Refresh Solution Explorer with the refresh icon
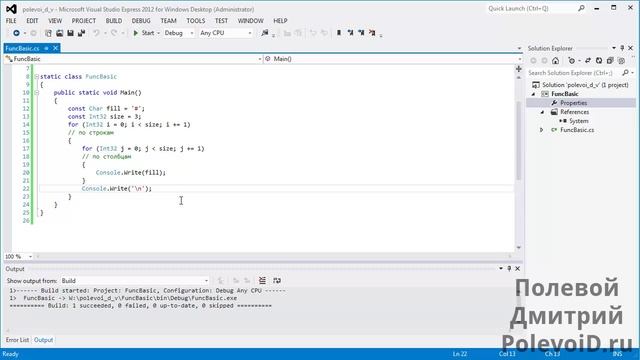 [599, 61]
